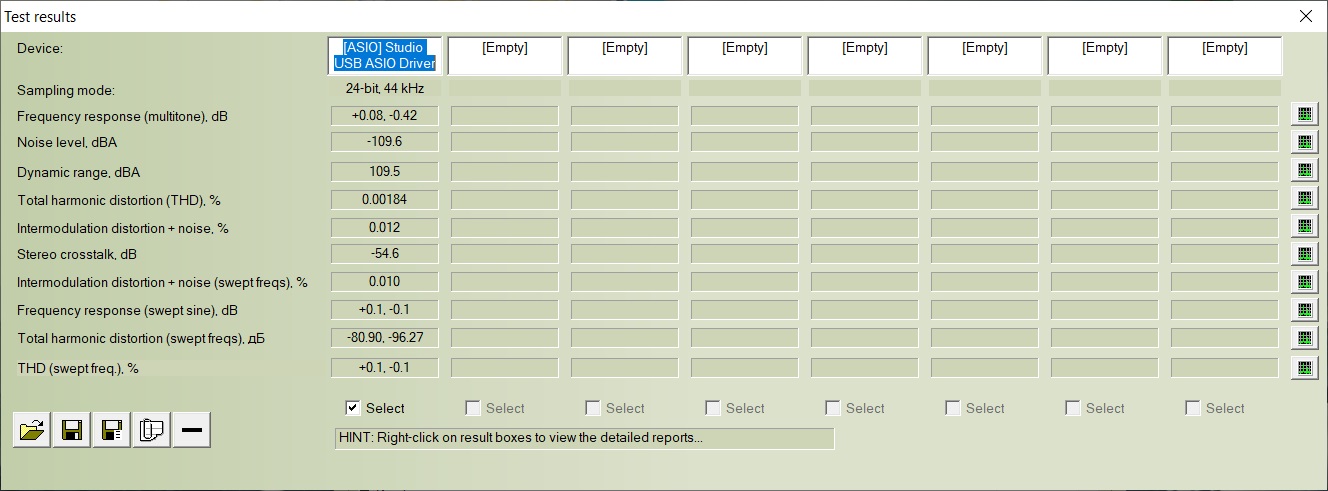
Task: Open the Noise level graph icon
Action: tap(1303, 142)
